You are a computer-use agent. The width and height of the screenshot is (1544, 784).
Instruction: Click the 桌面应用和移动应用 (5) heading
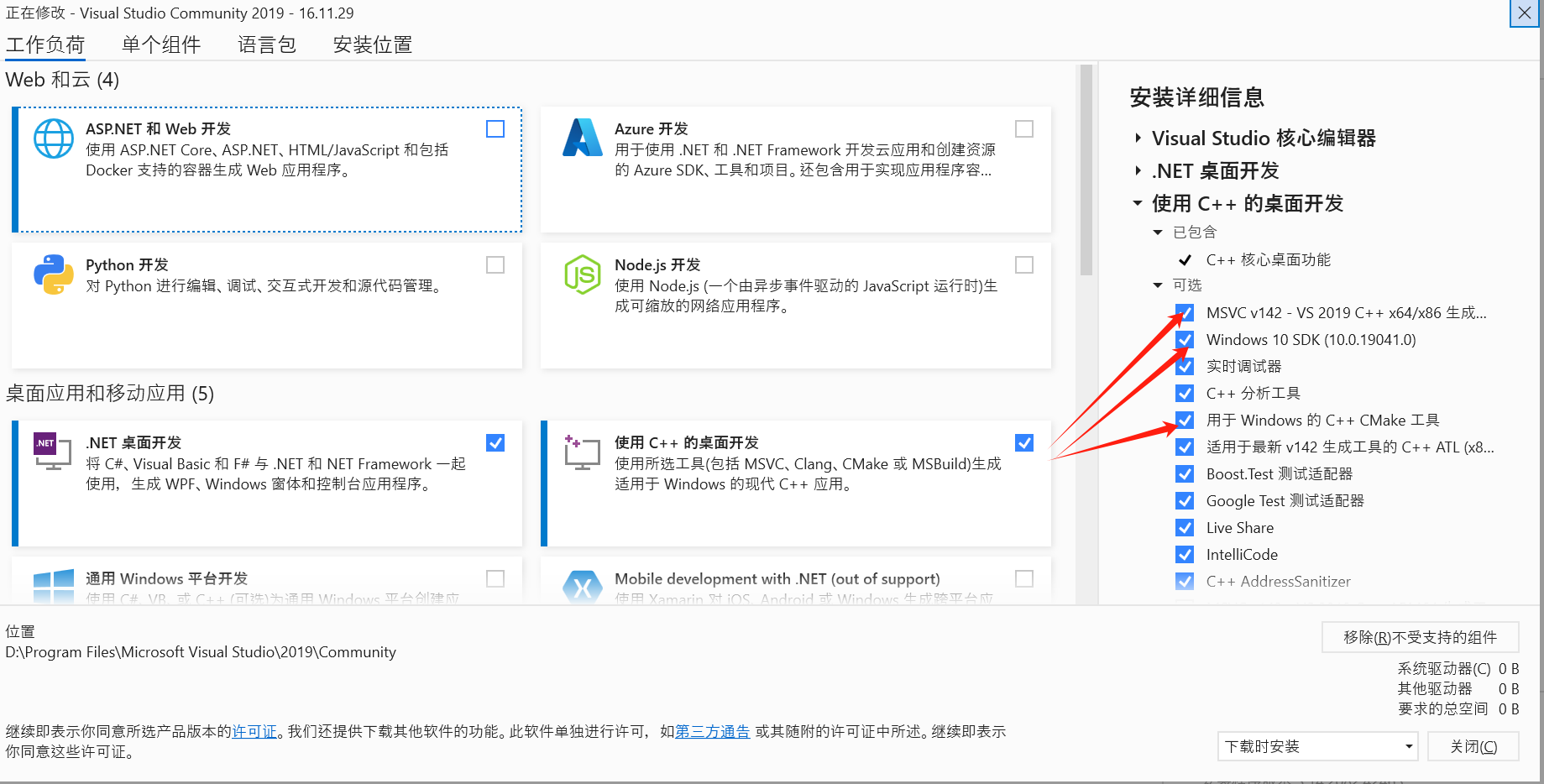click(x=110, y=394)
